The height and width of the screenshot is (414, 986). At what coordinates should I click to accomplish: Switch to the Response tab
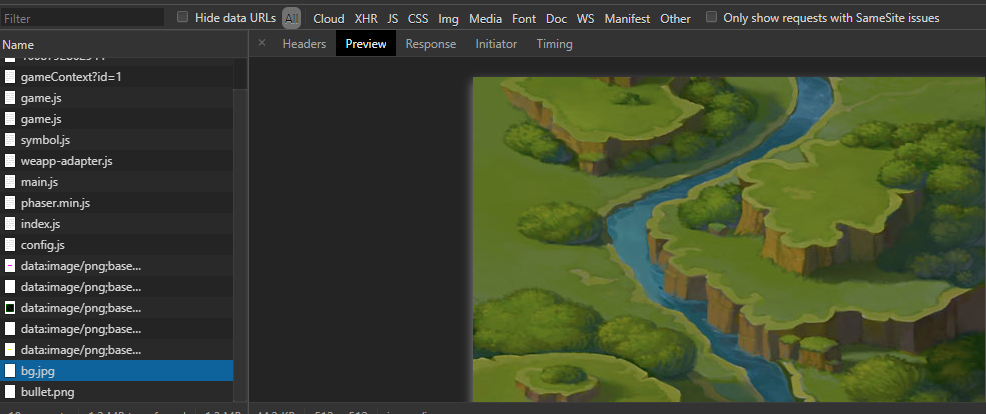click(431, 44)
